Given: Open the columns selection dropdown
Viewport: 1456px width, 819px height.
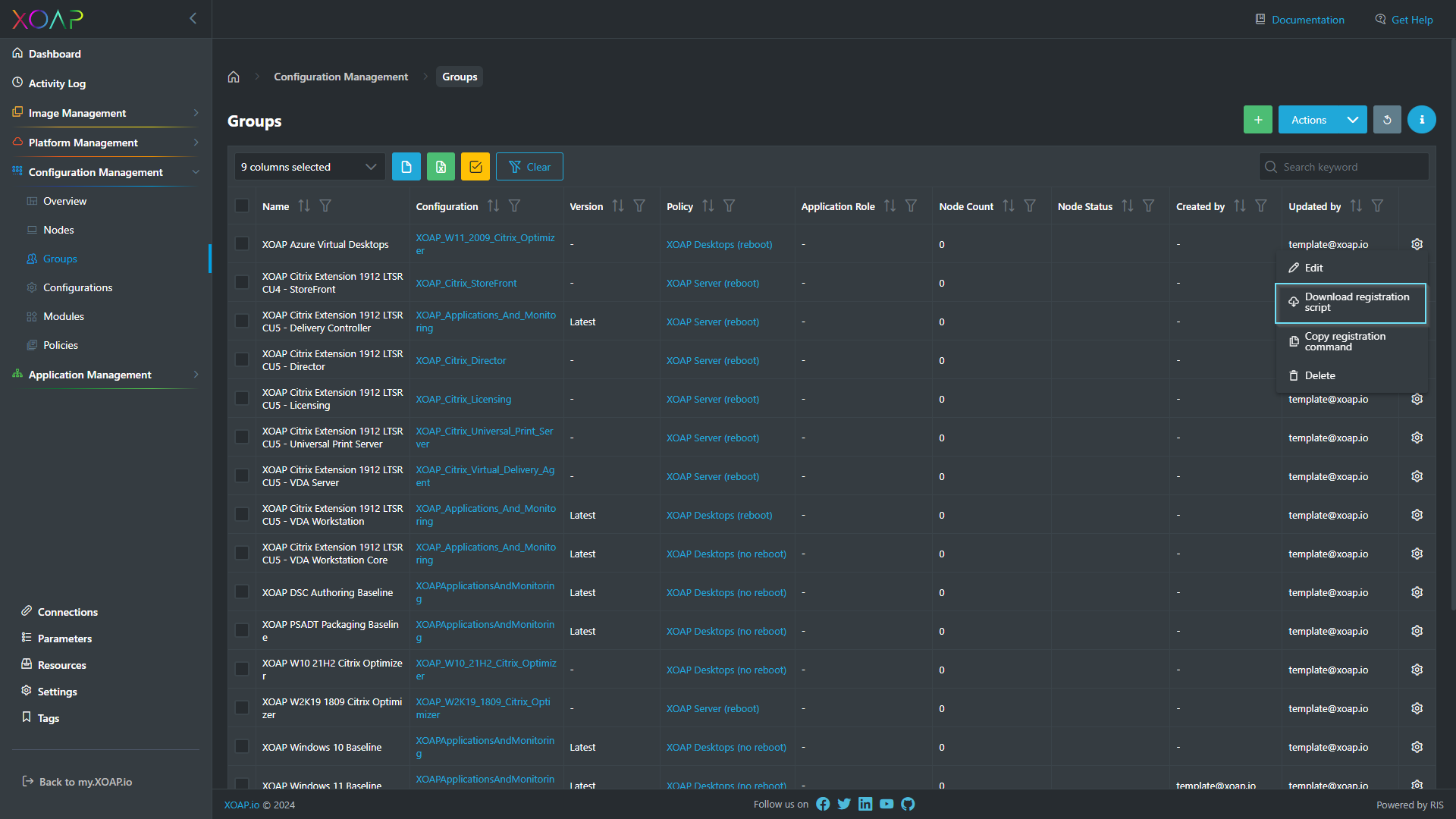Looking at the screenshot, I should point(309,166).
